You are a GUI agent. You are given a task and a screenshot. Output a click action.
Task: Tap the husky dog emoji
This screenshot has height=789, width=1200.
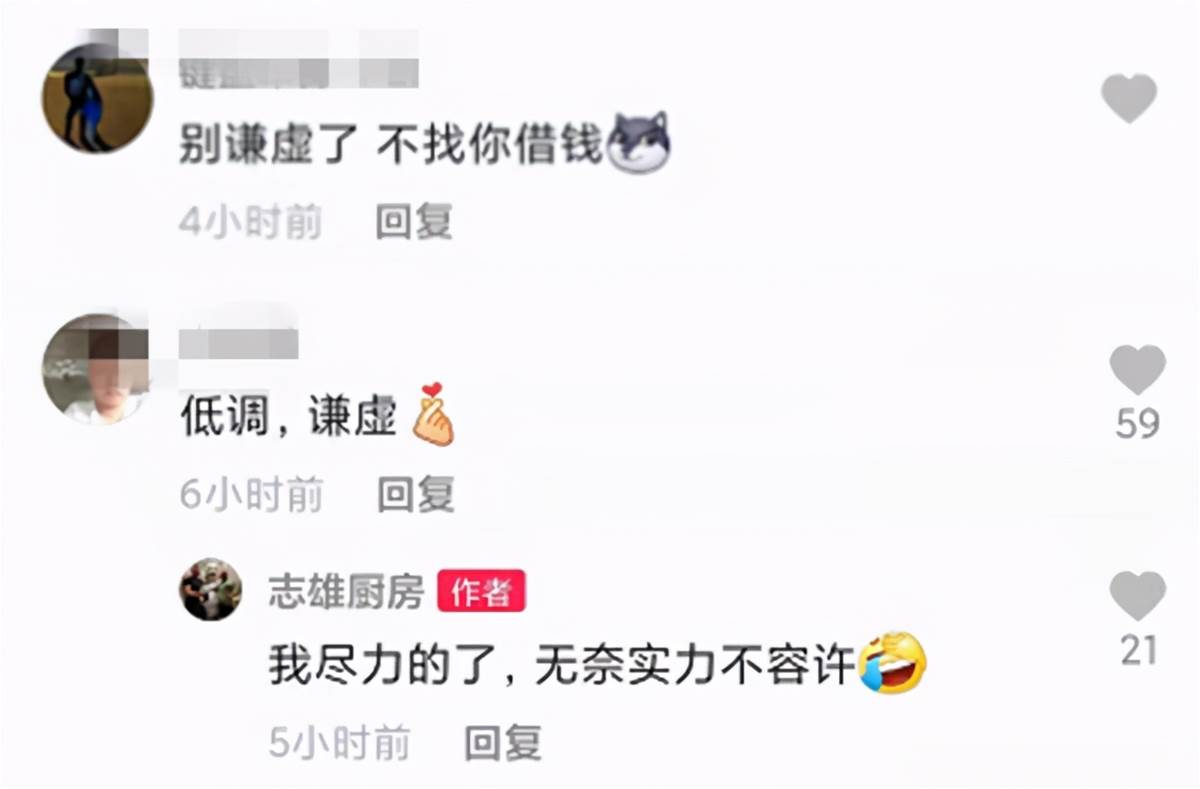pyautogui.click(x=638, y=143)
